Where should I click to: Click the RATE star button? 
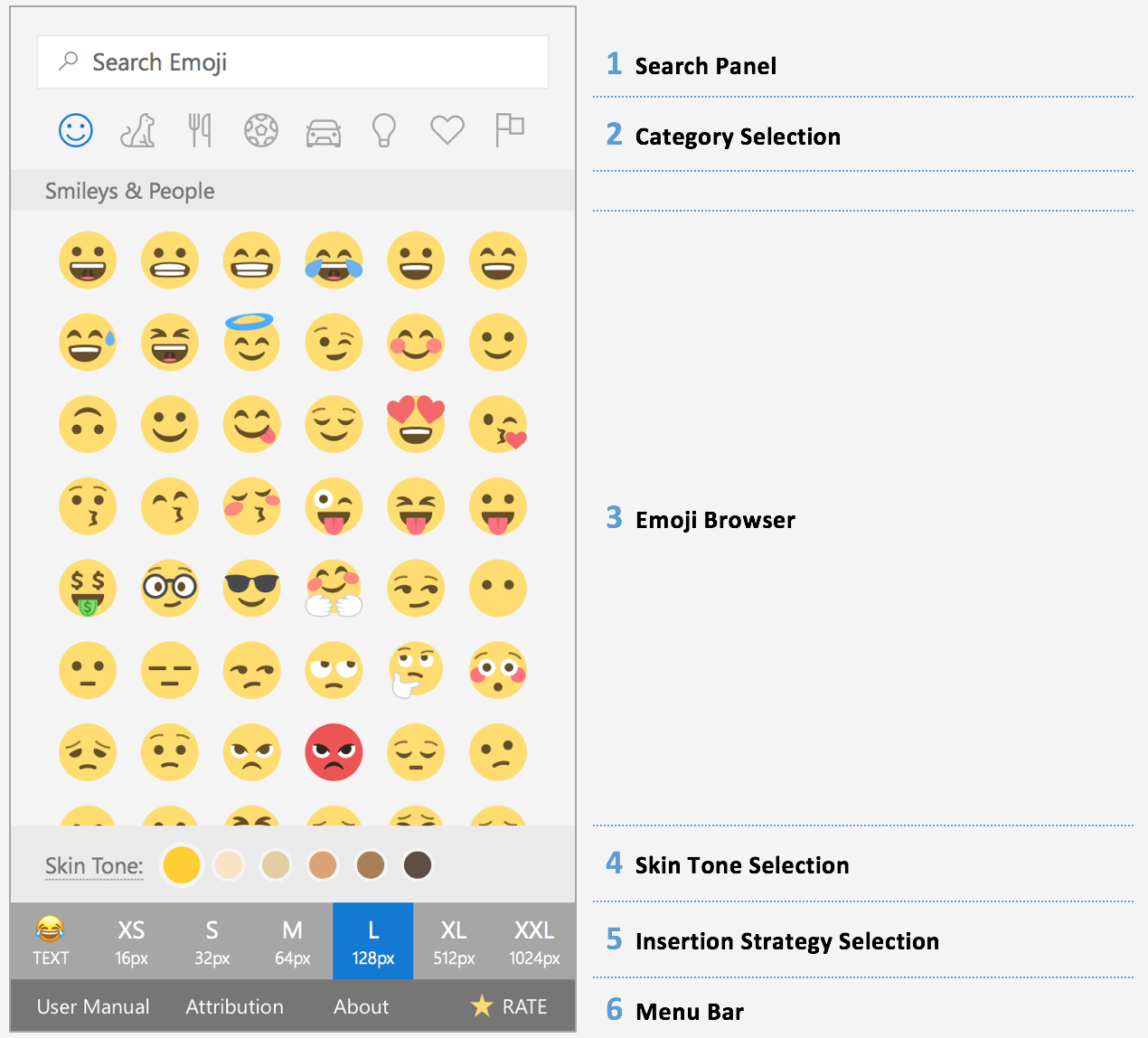[x=509, y=1006]
